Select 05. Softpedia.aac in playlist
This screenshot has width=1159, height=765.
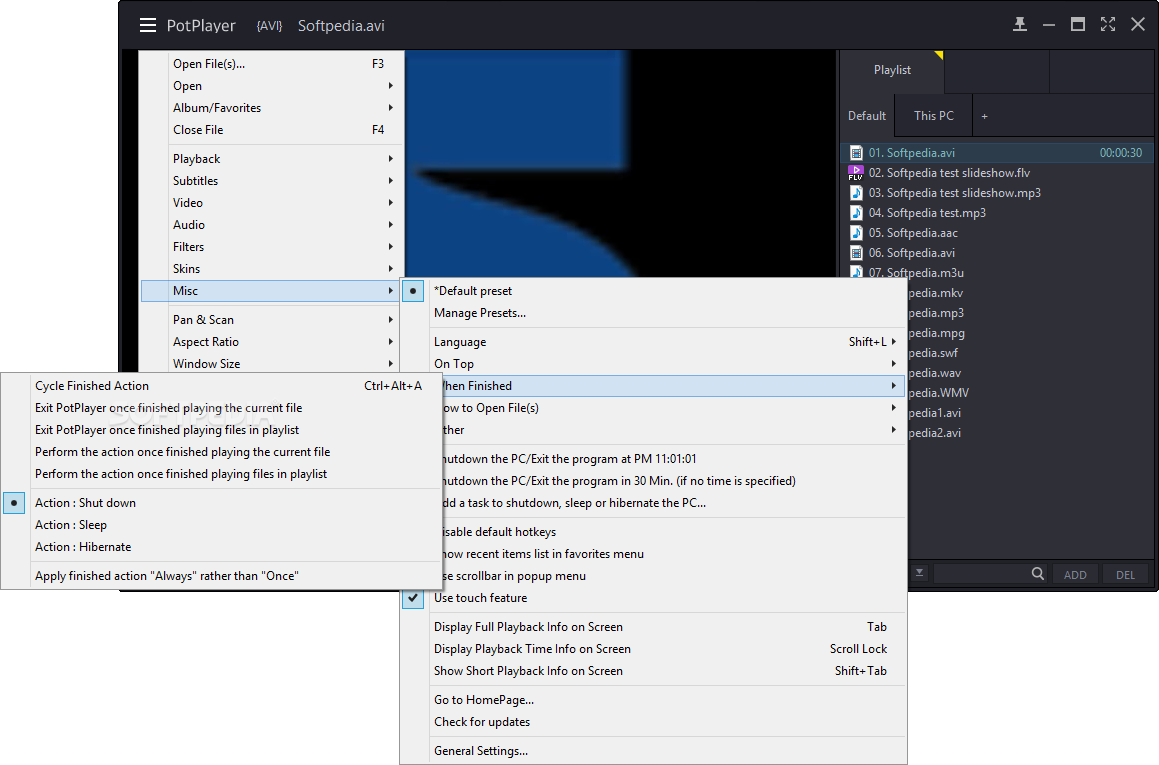(997, 233)
